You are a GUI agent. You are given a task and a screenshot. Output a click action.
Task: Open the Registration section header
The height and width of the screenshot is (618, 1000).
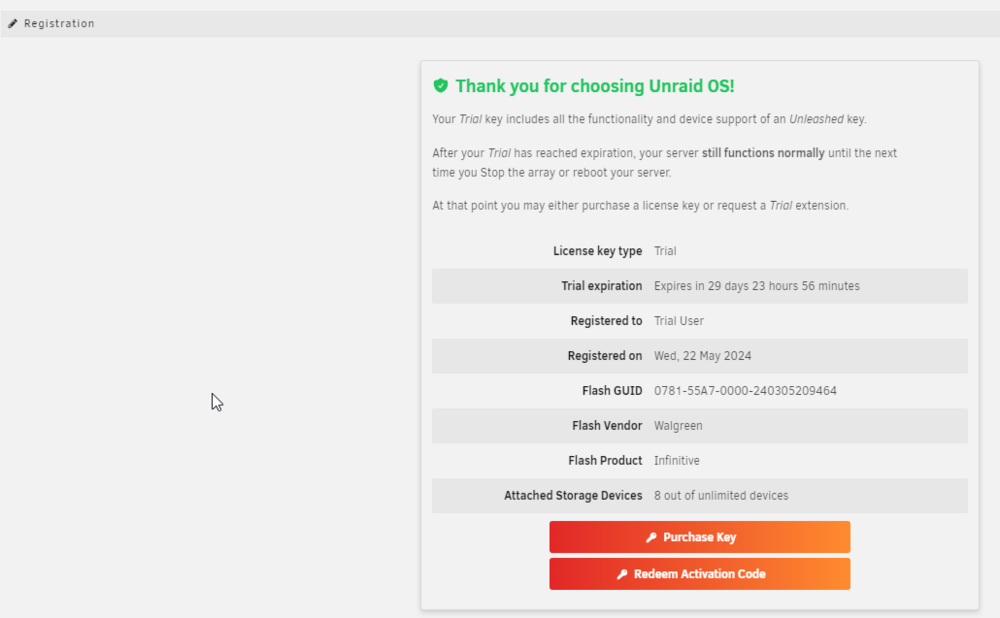click(500, 24)
